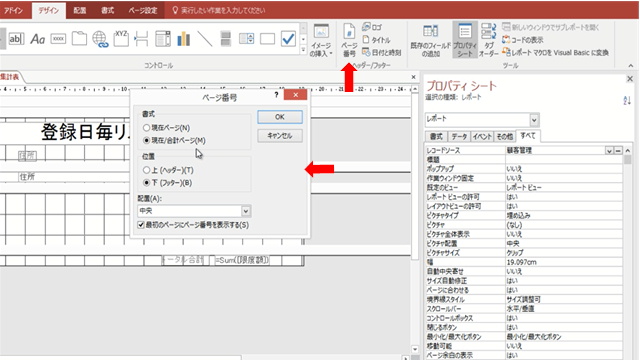Show the next row of the controls gallery

(303, 40)
